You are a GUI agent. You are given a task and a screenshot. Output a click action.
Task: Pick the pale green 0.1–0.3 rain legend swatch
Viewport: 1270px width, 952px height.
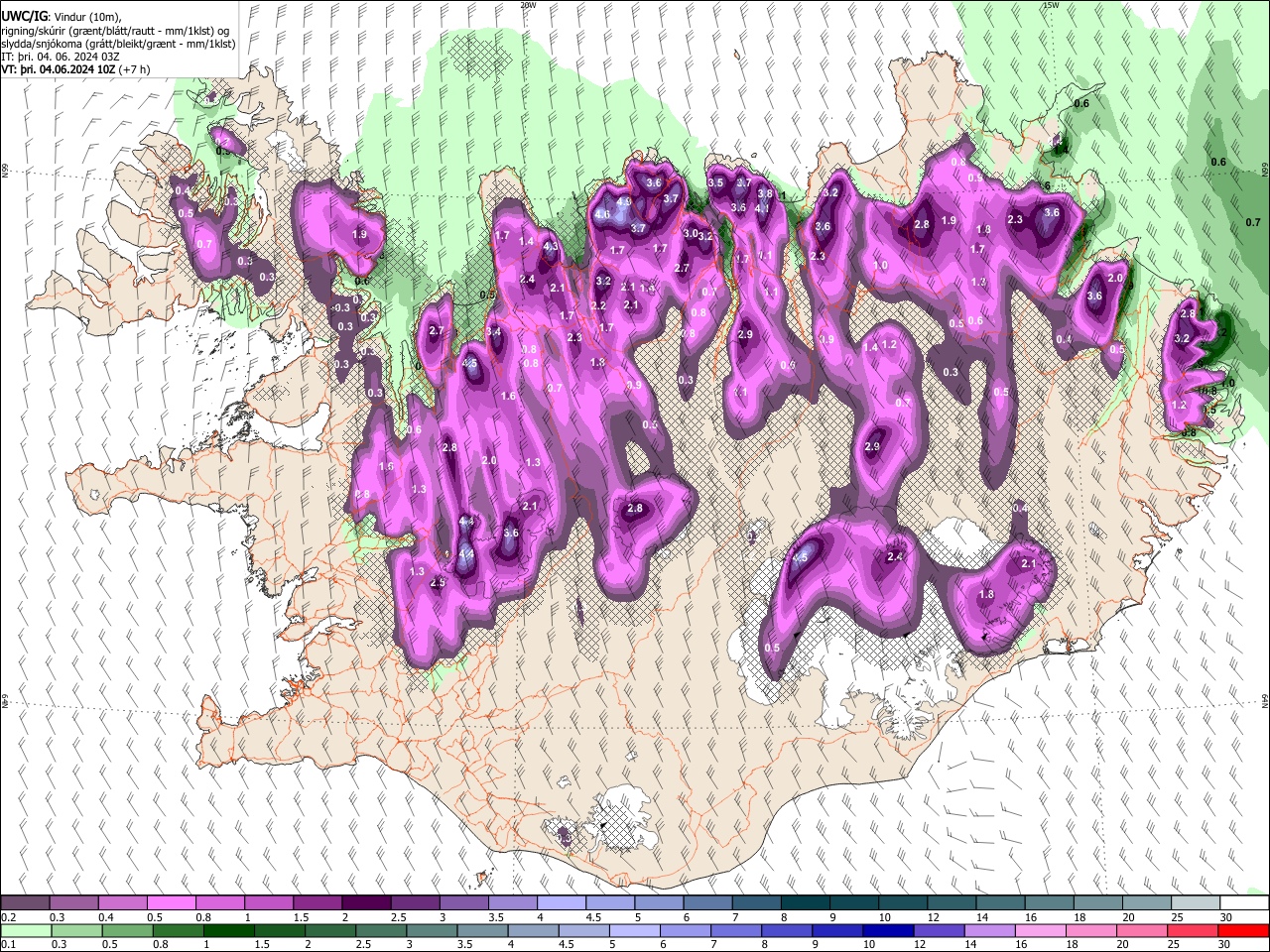[26, 931]
